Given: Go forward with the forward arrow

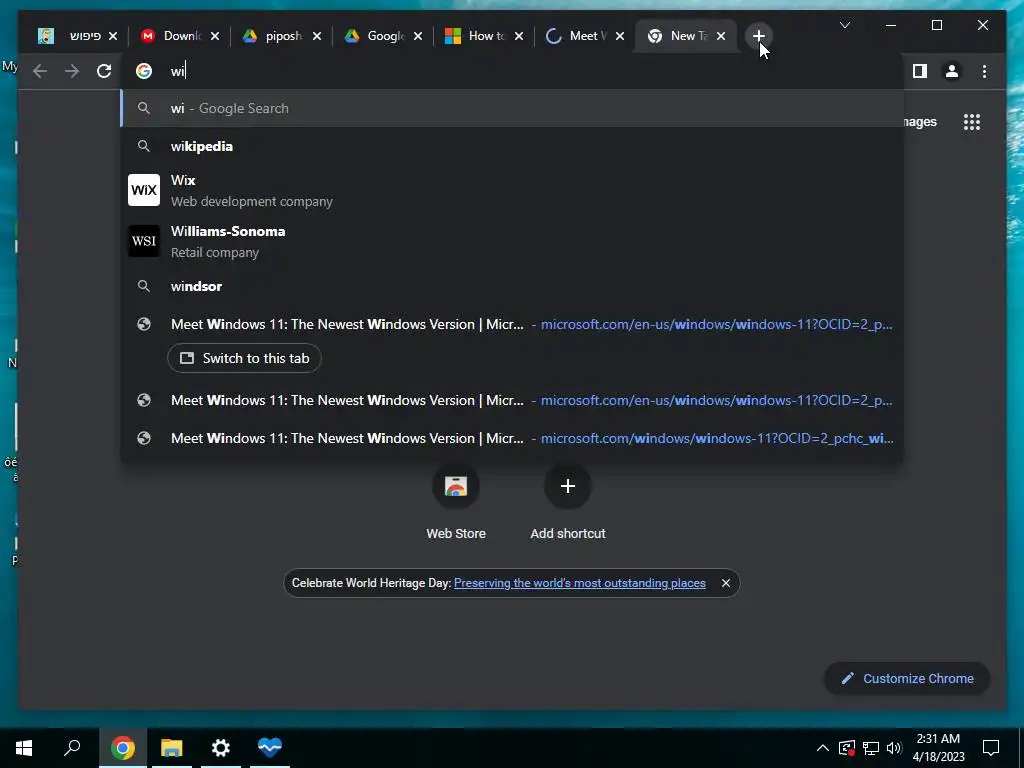Looking at the screenshot, I should click(72, 71).
